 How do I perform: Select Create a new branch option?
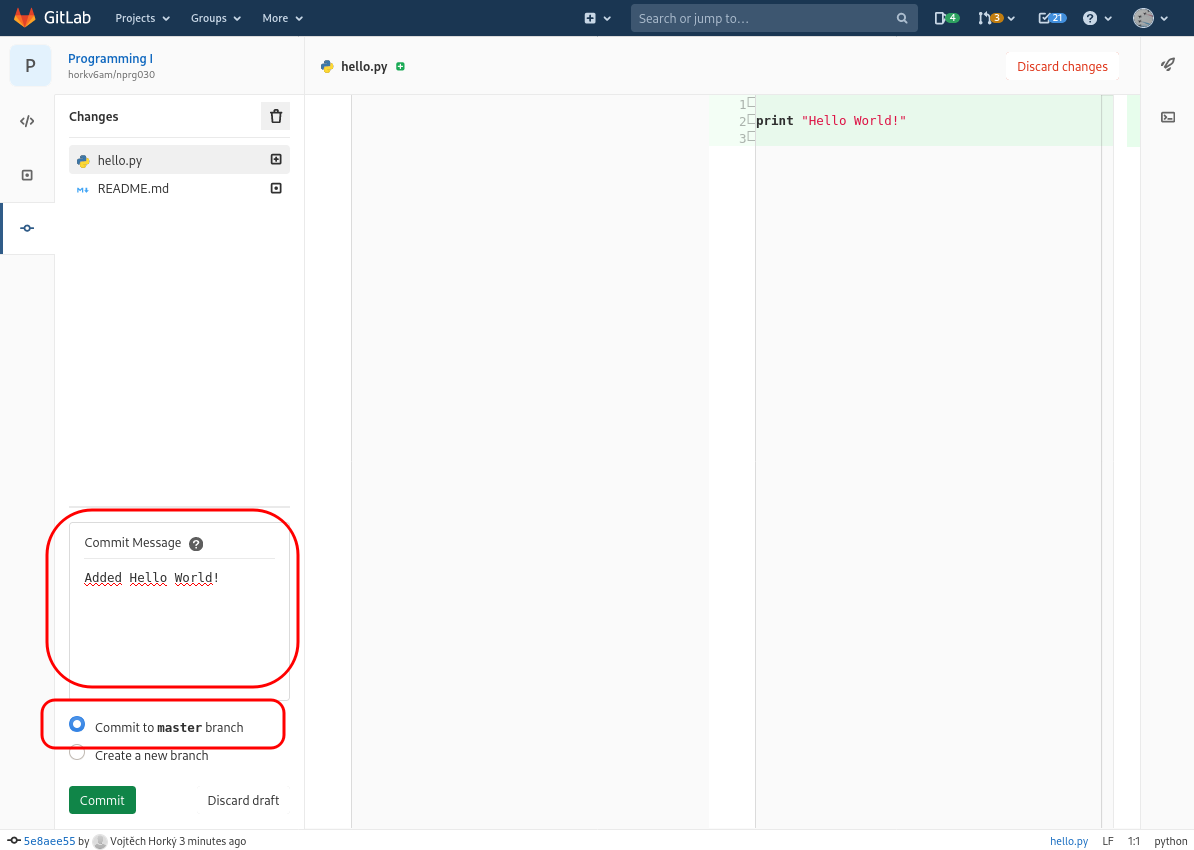pos(77,754)
